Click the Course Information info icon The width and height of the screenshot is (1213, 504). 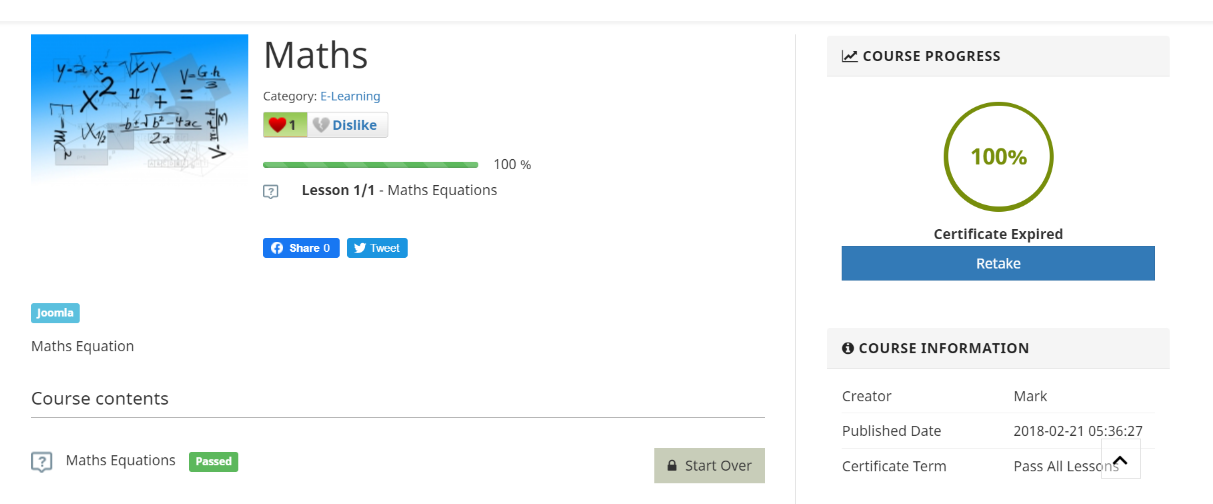848,349
